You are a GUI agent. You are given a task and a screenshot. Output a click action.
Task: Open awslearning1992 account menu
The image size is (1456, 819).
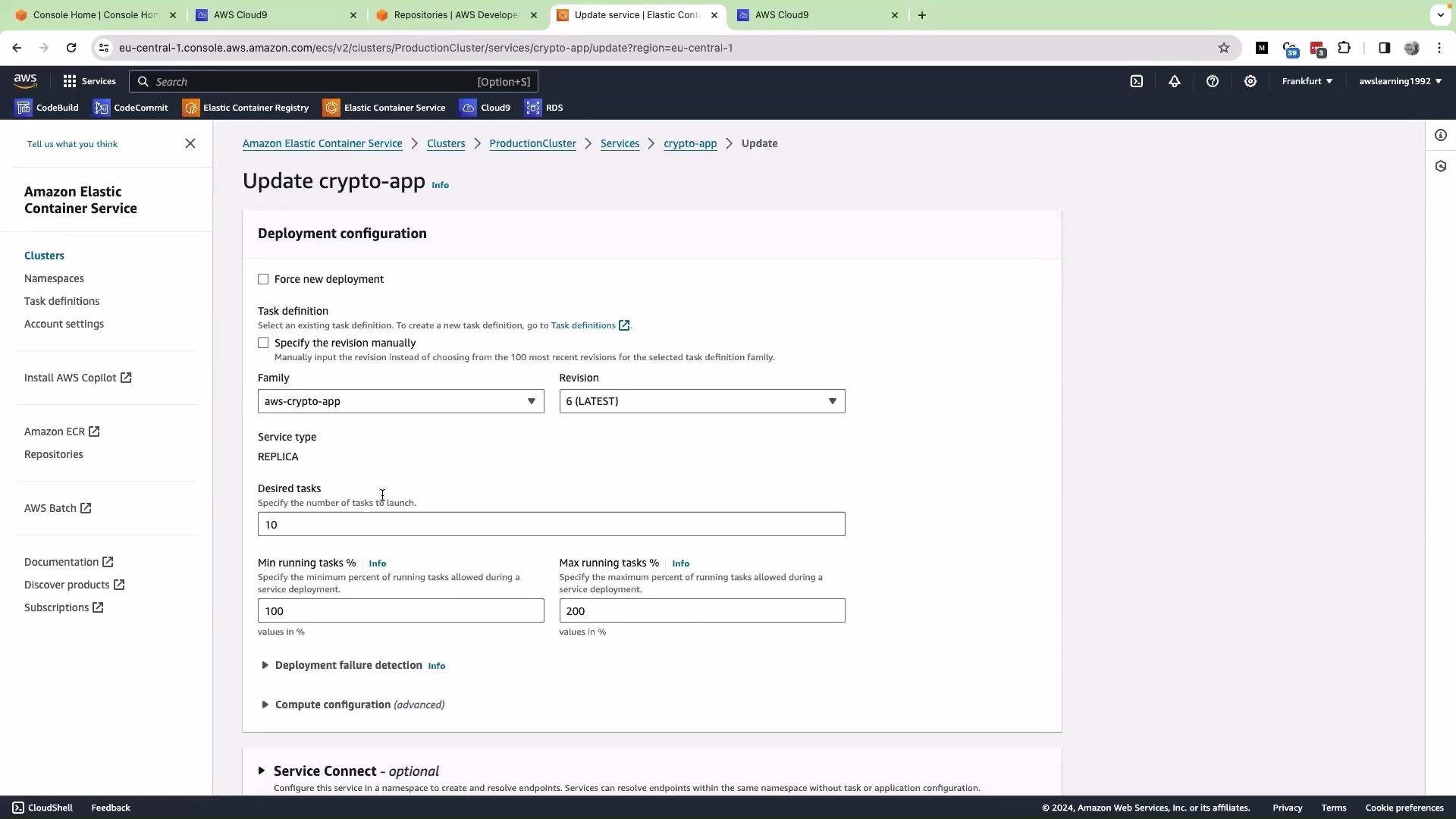(1401, 81)
